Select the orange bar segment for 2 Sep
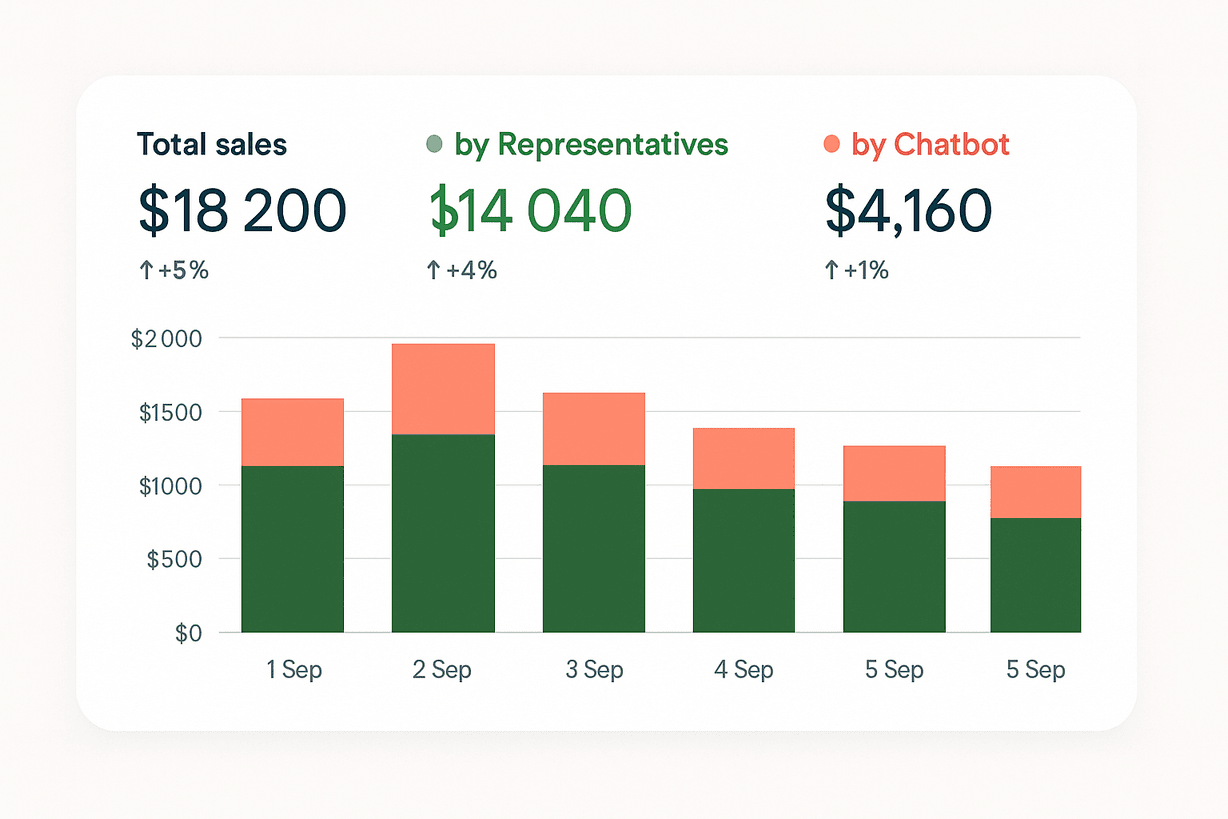This screenshot has height=819, width=1228. click(443, 389)
